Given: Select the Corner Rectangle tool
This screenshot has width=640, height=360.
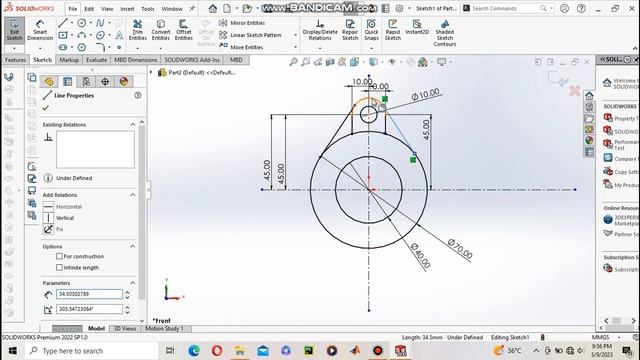Looking at the screenshot, I should coord(62,36).
